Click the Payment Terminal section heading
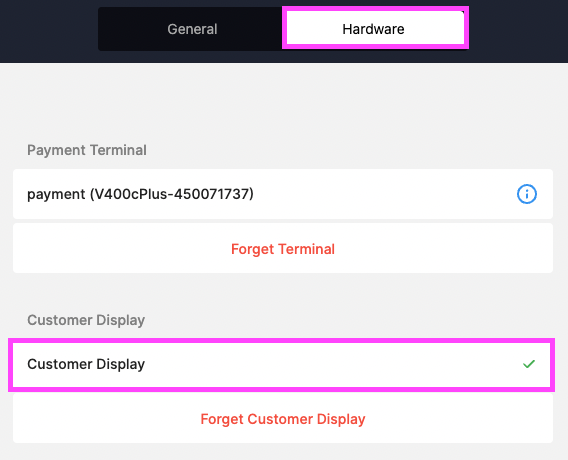568x460 pixels. (87, 150)
